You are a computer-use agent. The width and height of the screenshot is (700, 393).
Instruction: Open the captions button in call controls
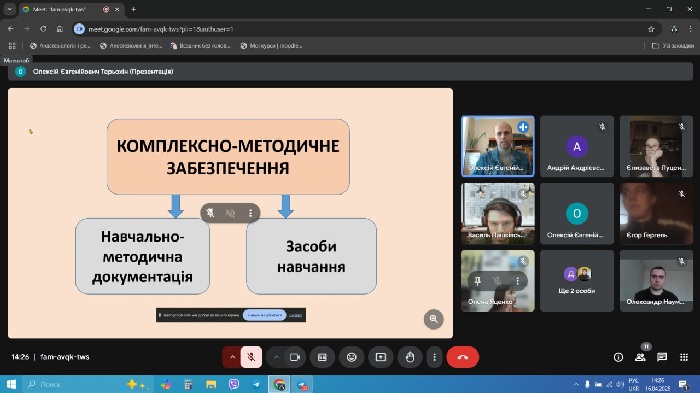(x=322, y=357)
